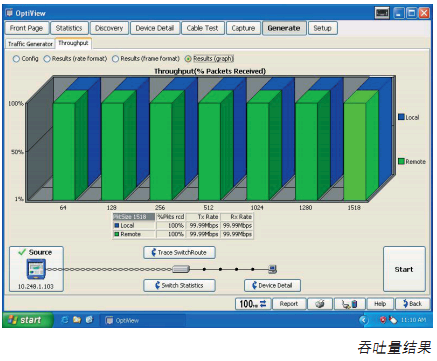Viewport: 437px width, 361px height.
Task: Open the Setup tab
Action: click(x=322, y=28)
